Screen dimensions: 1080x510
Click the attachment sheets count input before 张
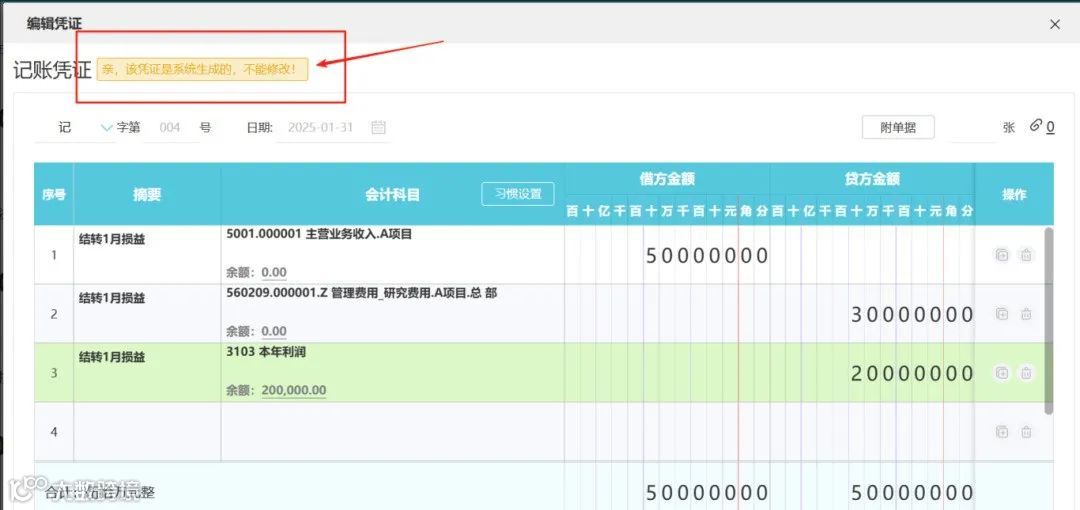[974, 128]
